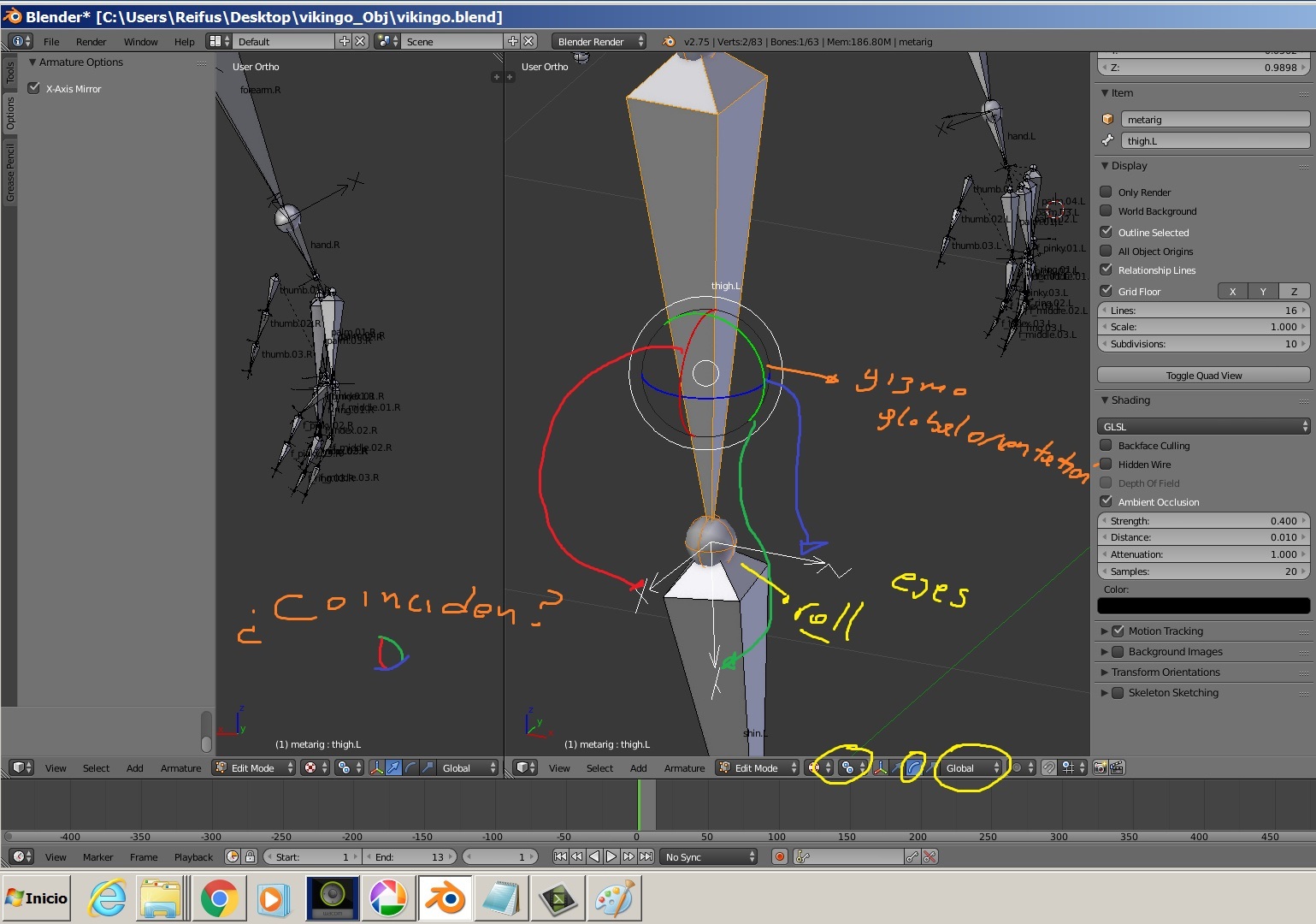The image size is (1316, 924).
Task: Open the Render menu in top bar
Action: pyautogui.click(x=91, y=41)
